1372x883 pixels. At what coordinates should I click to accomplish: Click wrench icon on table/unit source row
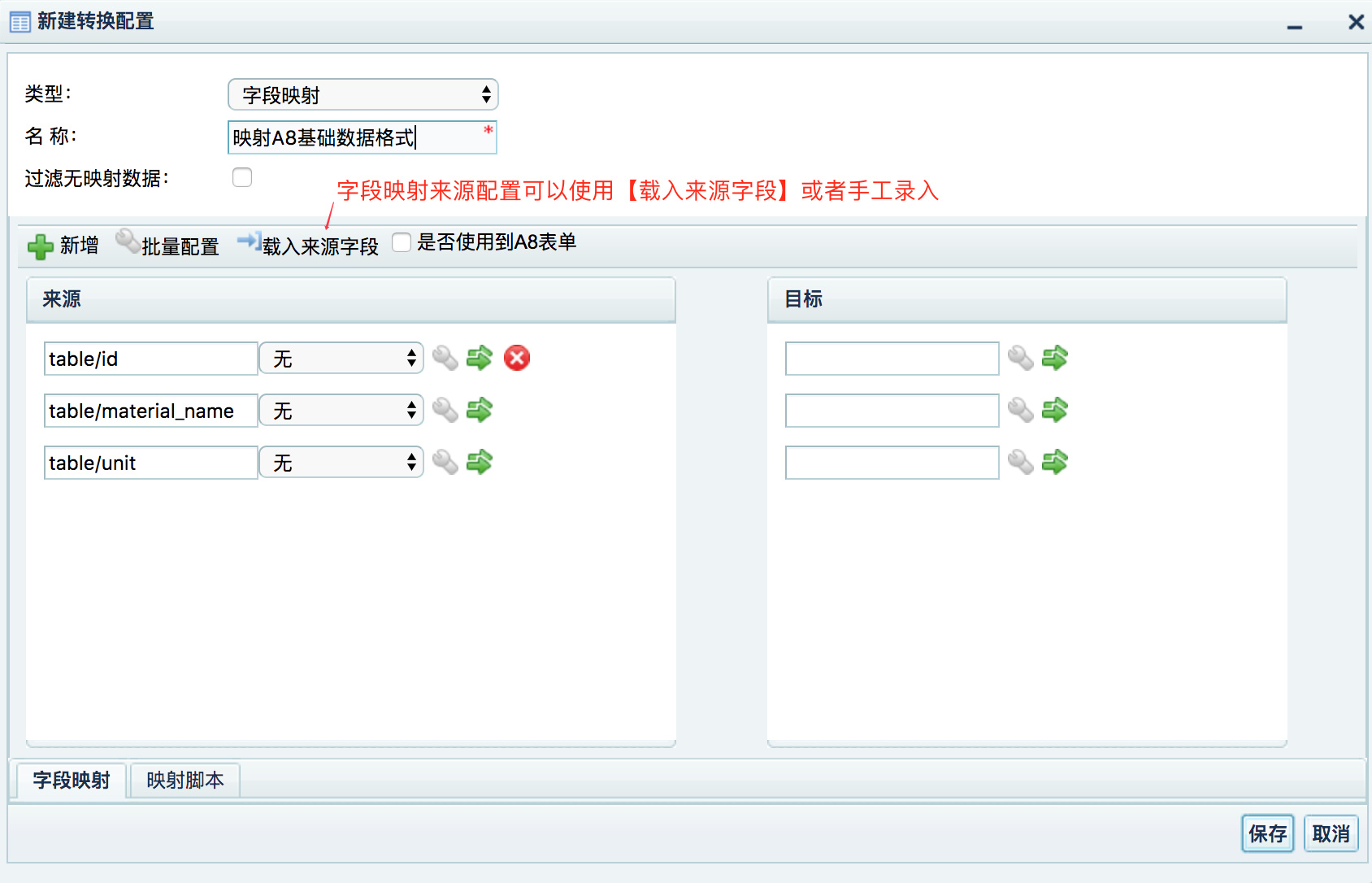[445, 462]
